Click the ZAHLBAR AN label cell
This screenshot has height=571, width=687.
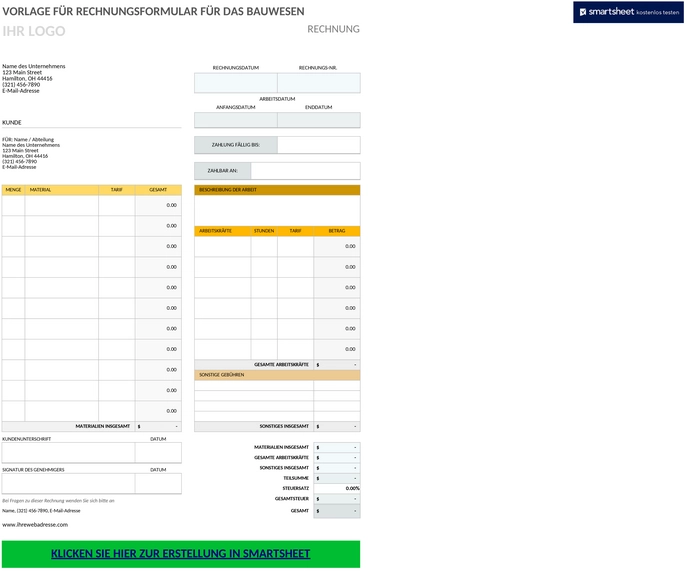[x=223, y=171]
